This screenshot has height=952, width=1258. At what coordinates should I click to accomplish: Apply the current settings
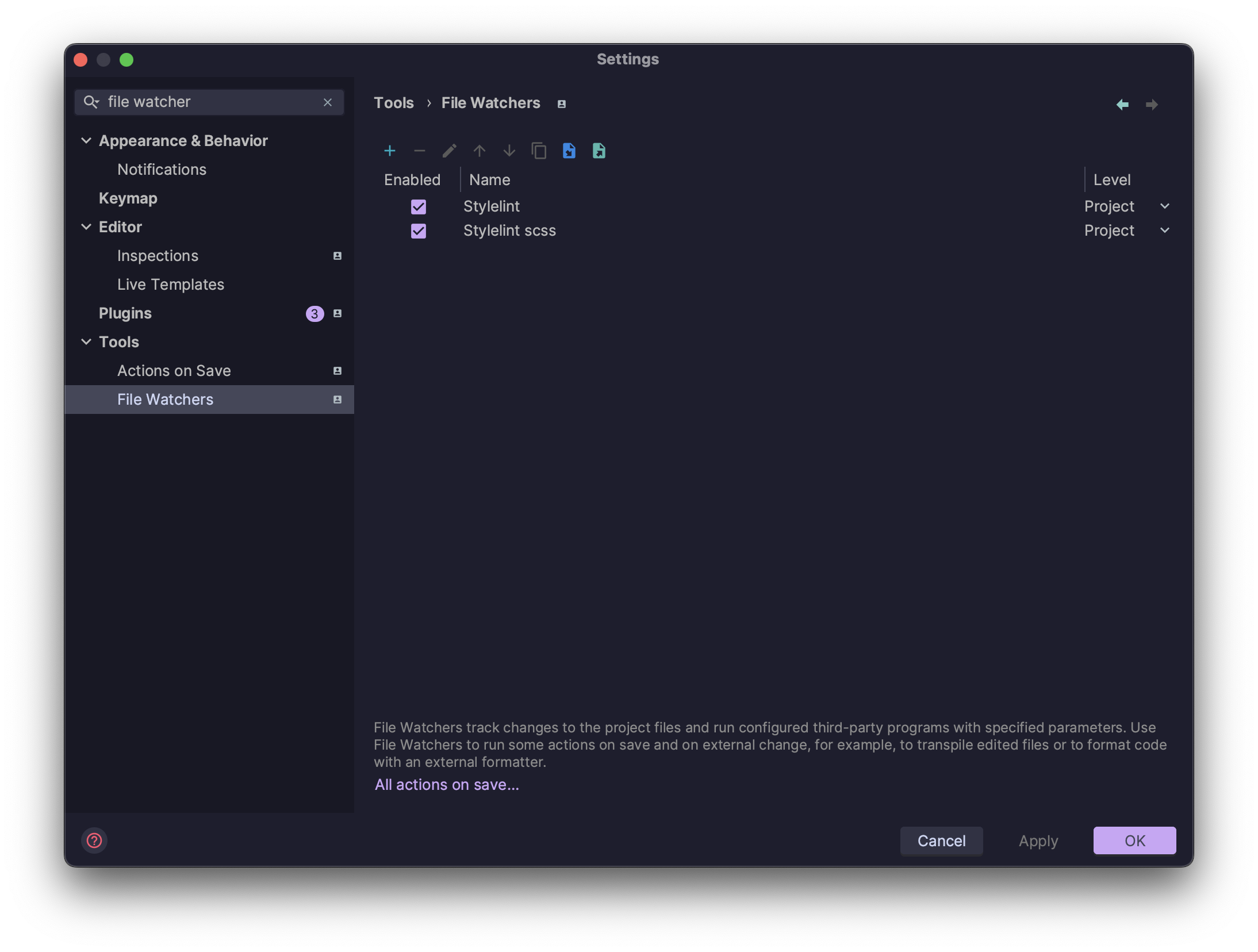(x=1038, y=840)
